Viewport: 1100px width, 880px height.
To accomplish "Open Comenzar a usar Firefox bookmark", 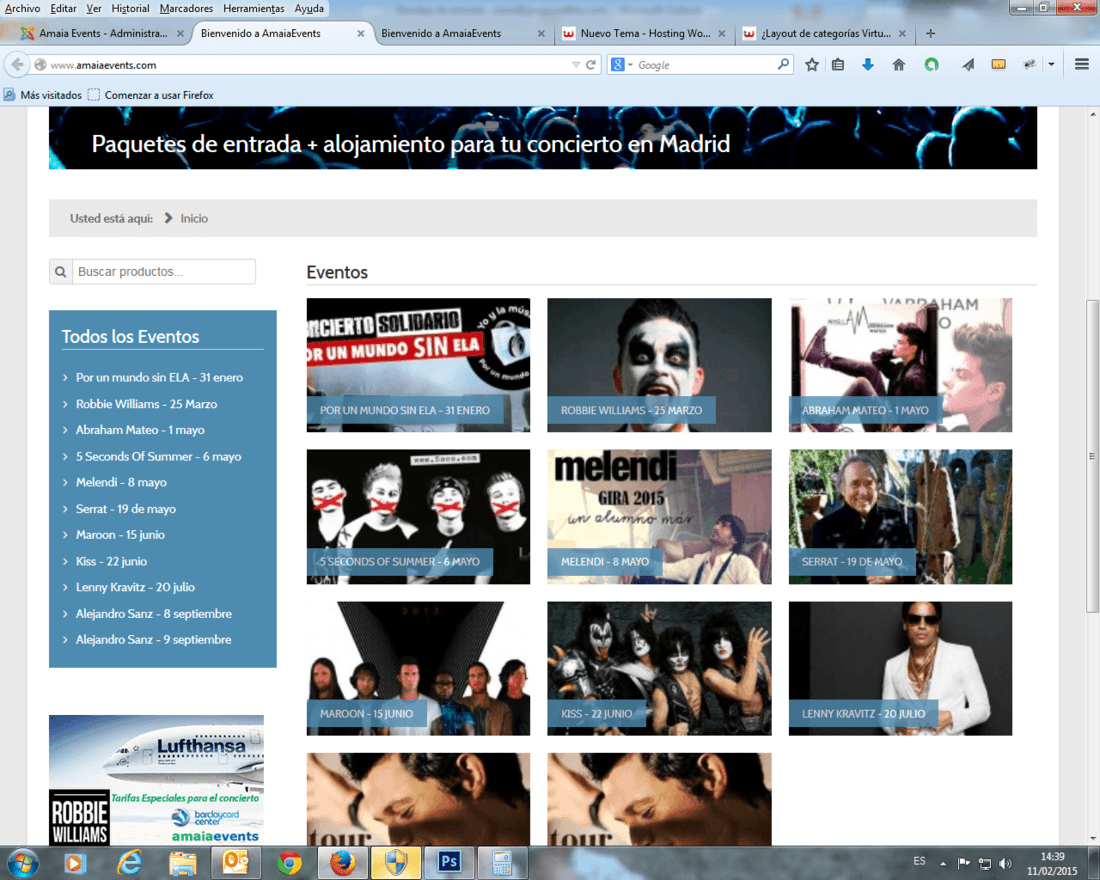I will [151, 95].
